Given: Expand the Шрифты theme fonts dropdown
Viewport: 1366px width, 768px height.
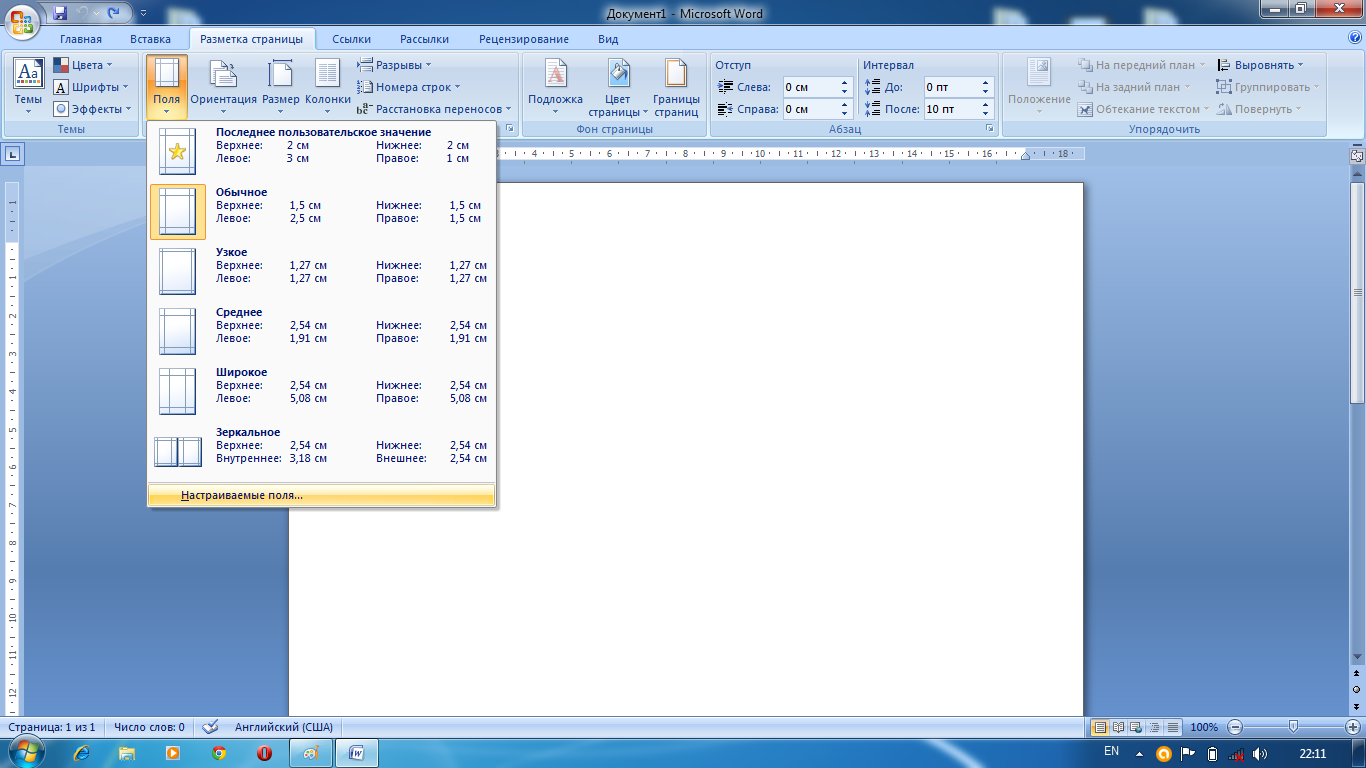Looking at the screenshot, I should 92,87.
